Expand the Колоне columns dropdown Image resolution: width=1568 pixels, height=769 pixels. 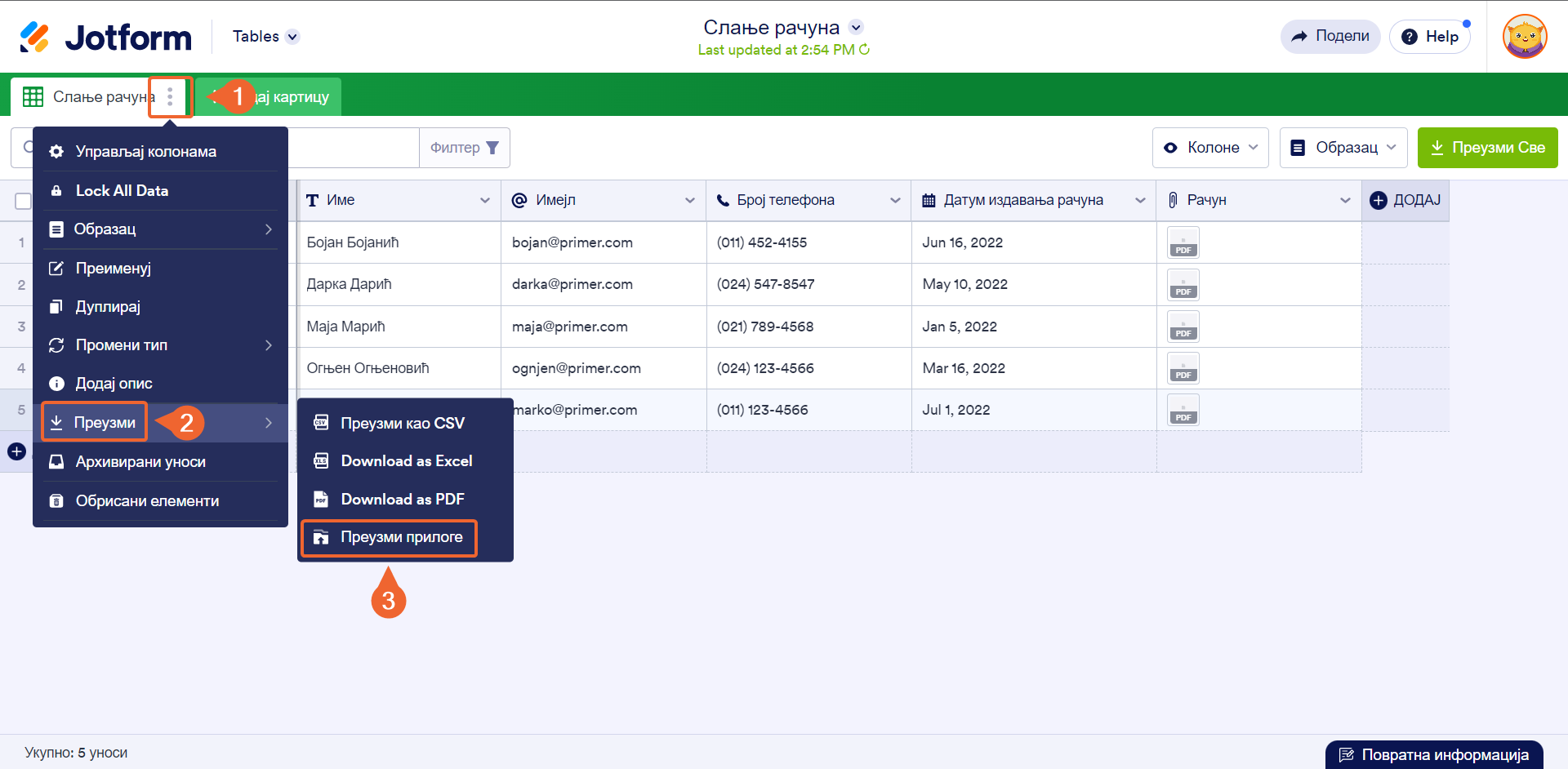point(1210,148)
